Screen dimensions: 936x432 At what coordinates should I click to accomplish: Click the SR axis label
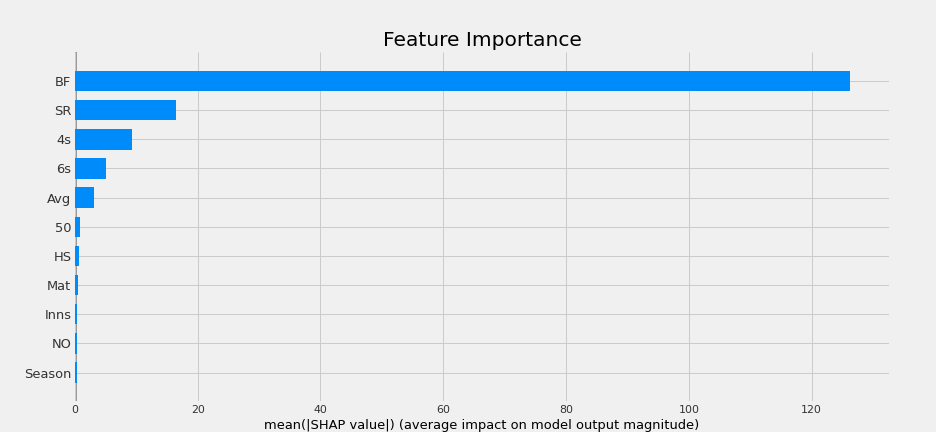click(63, 111)
